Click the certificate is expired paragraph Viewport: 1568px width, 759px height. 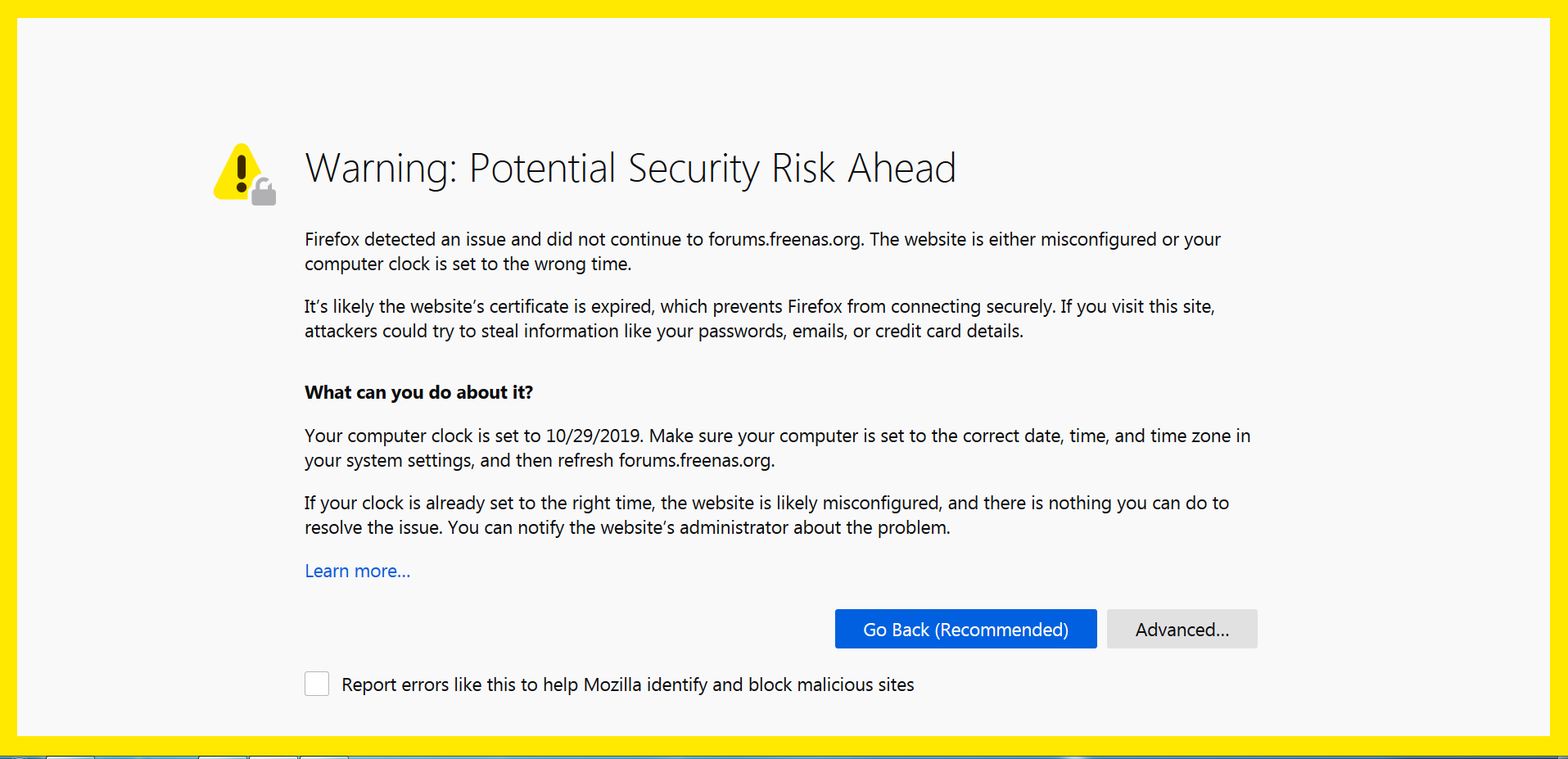tap(759, 319)
